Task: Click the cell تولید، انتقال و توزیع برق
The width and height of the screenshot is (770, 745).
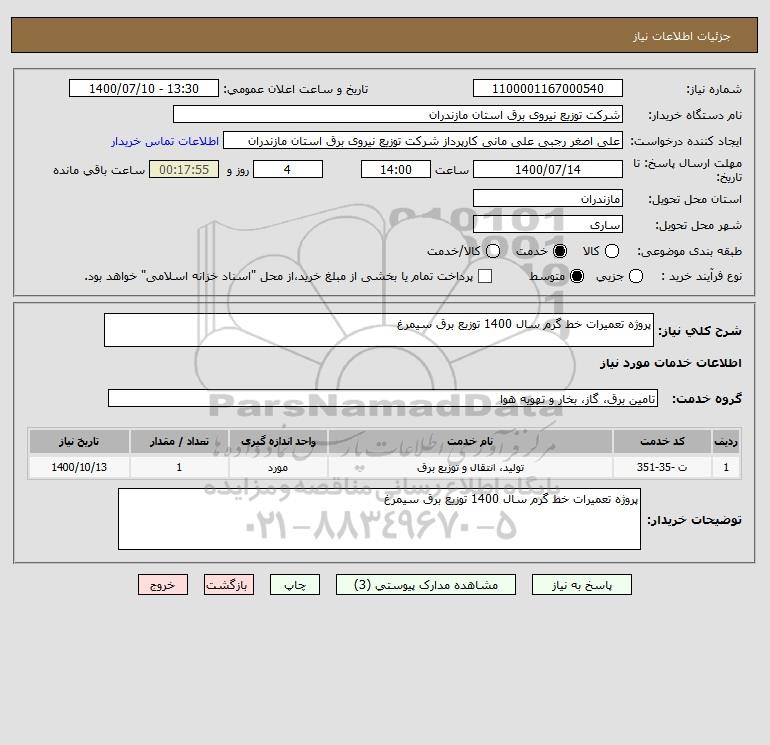Action: click(x=470, y=467)
